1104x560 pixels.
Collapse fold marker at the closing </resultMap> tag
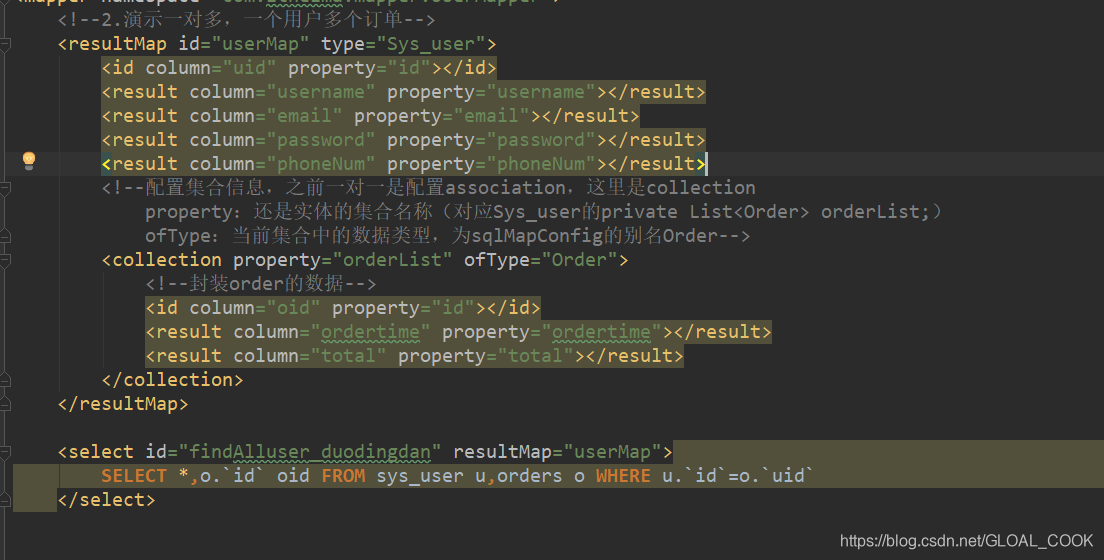pyautogui.click(x=5, y=404)
